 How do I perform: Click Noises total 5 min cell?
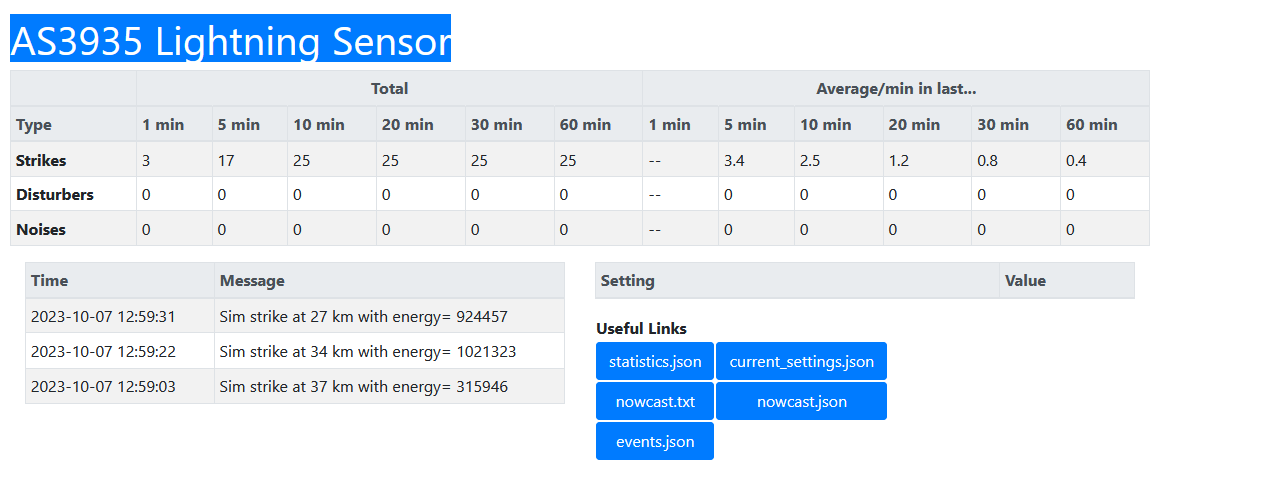(250, 229)
